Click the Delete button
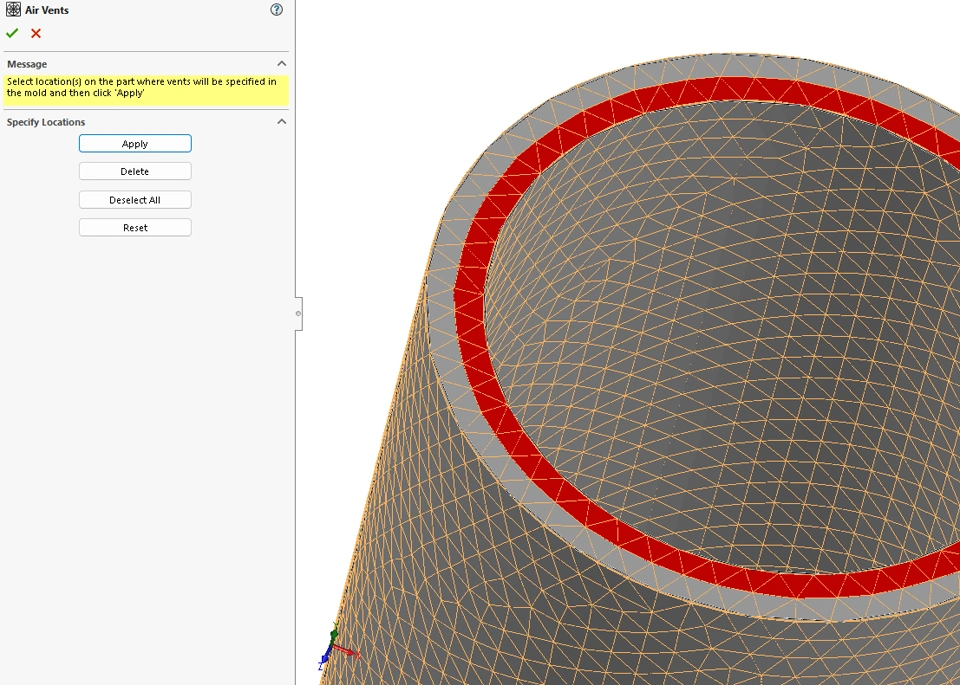This screenshot has width=960, height=685. 135,171
